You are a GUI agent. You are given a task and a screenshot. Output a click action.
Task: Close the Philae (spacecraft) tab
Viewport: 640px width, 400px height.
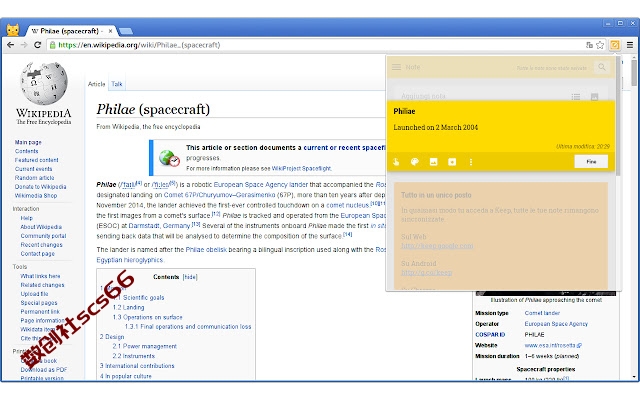coord(110,31)
